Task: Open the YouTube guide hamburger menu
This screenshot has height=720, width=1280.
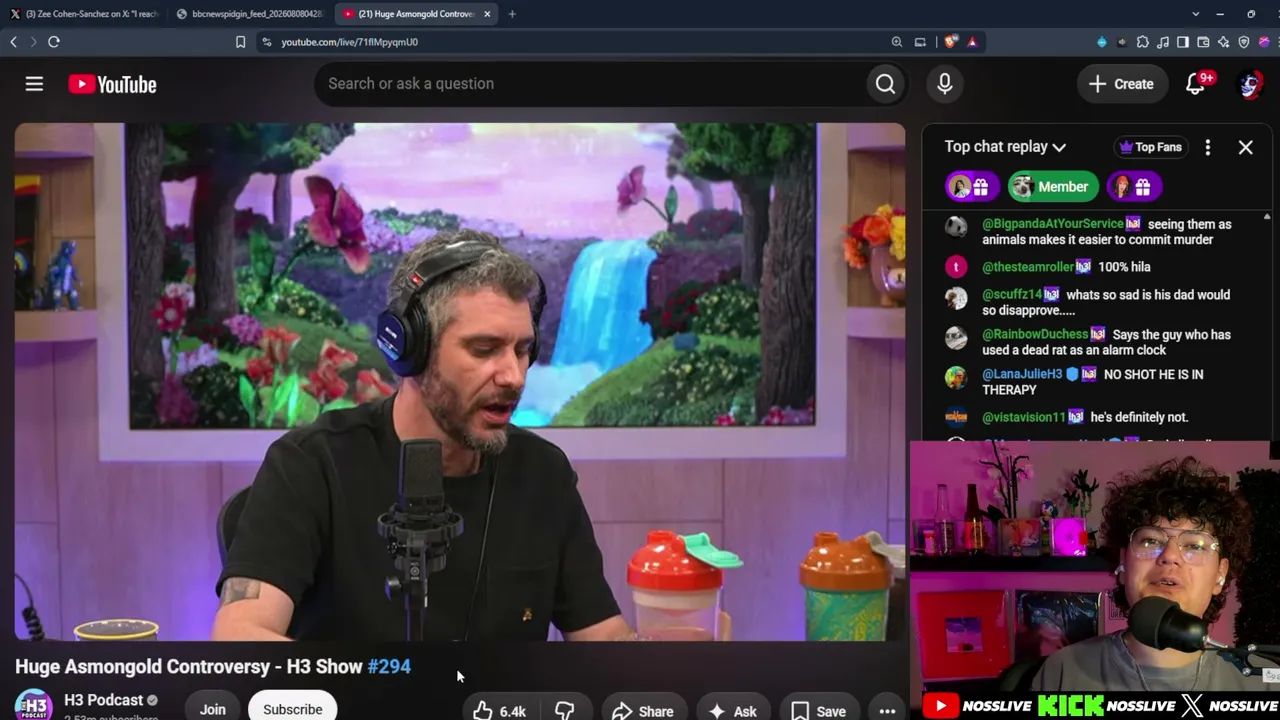Action: (34, 84)
